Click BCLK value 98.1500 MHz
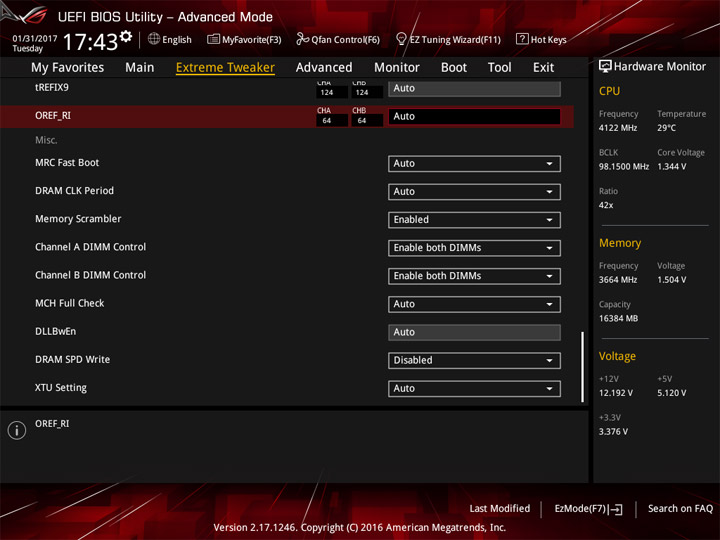Screen dimensions: 720x540 [x=624, y=167]
